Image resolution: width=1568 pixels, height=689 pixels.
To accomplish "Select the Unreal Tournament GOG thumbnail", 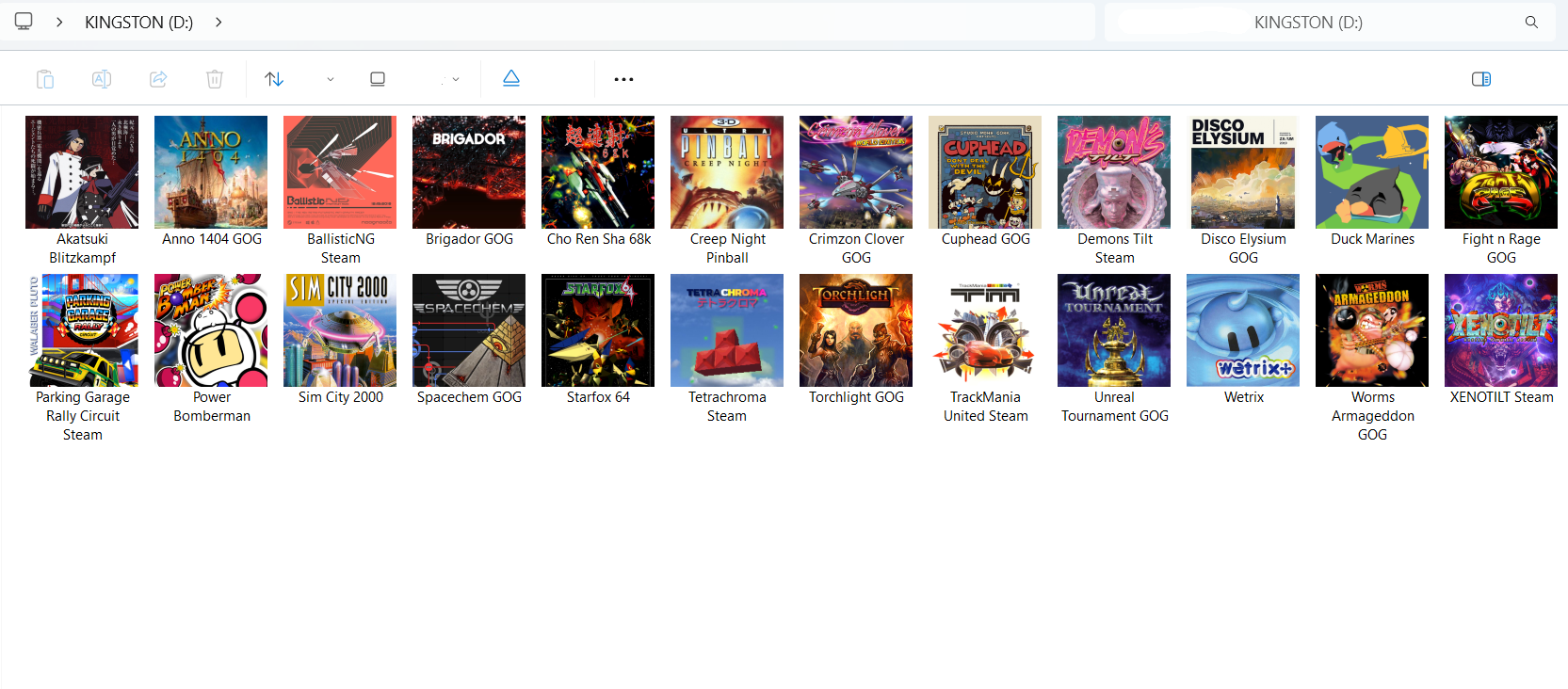I will [1114, 330].
